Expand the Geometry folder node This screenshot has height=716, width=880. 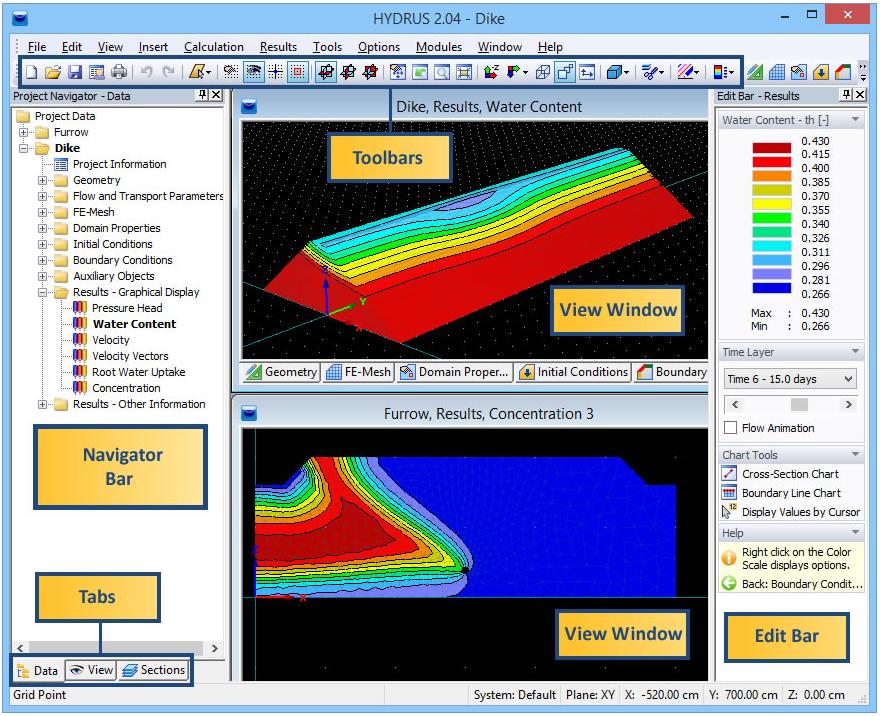coord(42,181)
